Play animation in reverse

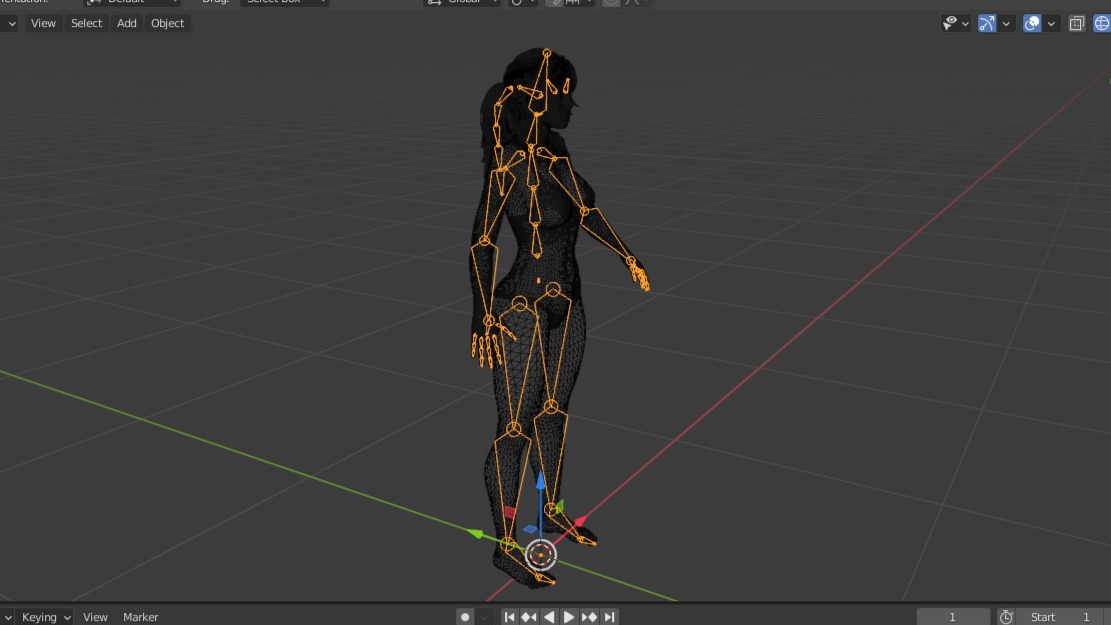pos(549,617)
